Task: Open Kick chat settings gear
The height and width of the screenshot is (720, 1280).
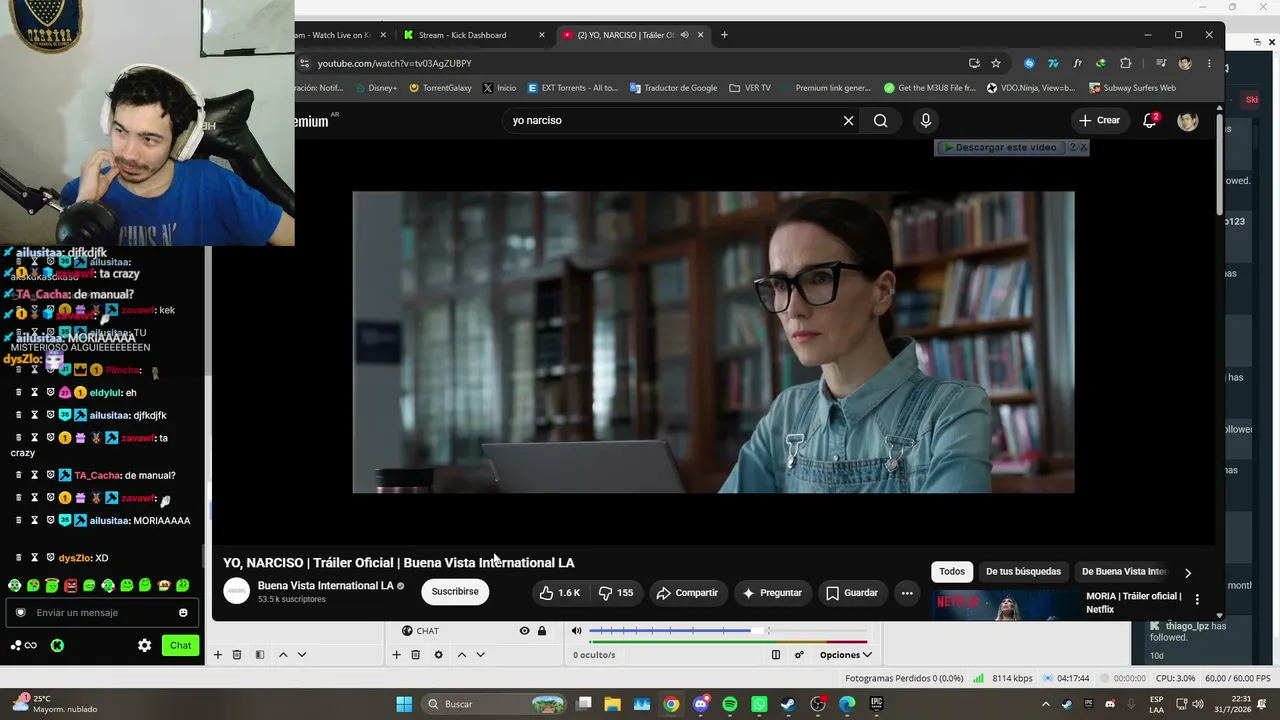Action: [144, 646]
